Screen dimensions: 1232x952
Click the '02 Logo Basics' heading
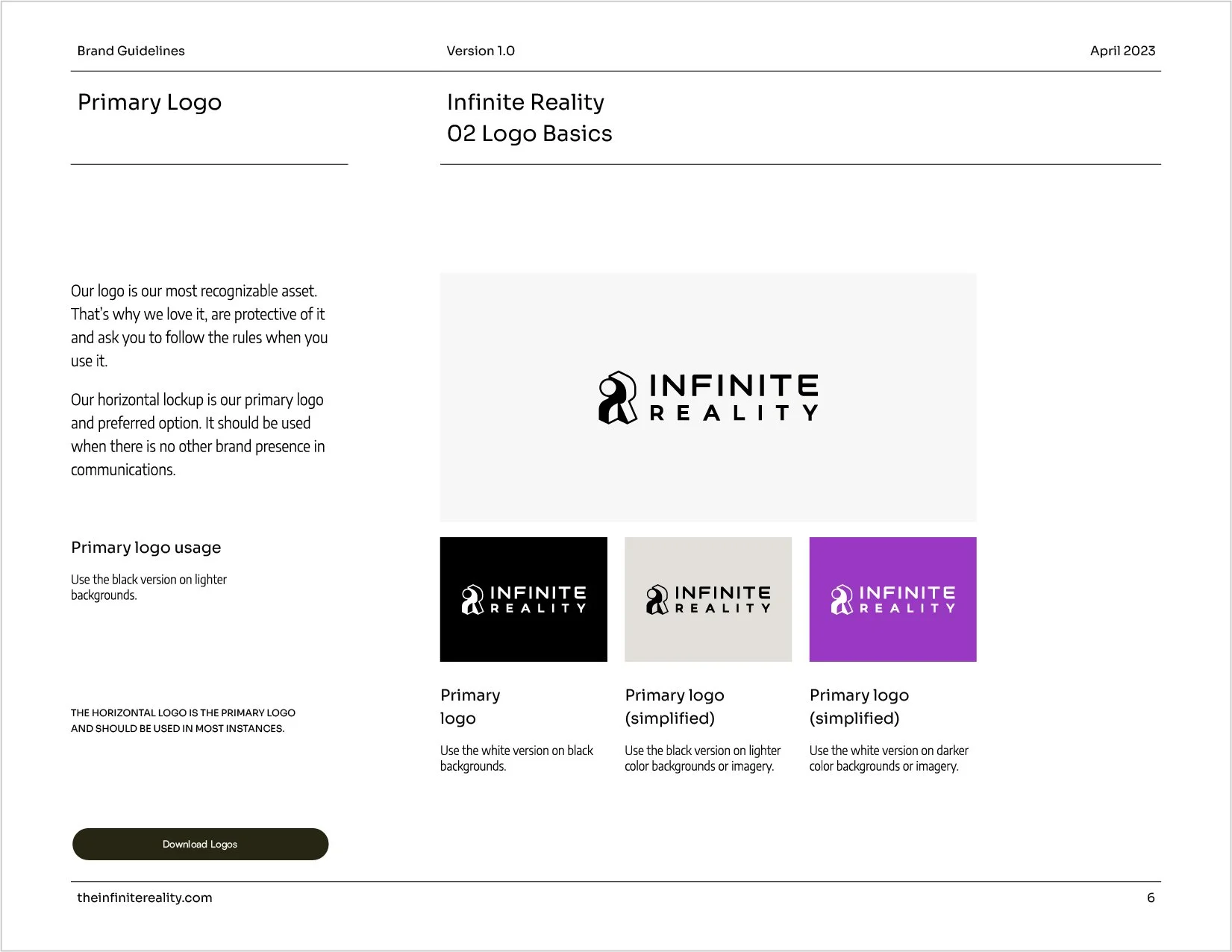[530, 134]
